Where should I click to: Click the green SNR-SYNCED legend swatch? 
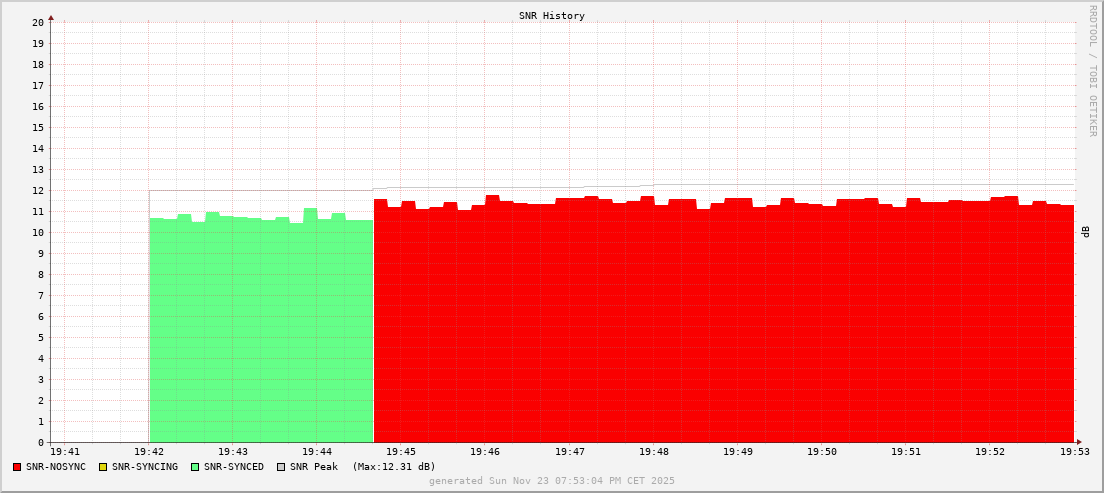[x=195, y=467]
